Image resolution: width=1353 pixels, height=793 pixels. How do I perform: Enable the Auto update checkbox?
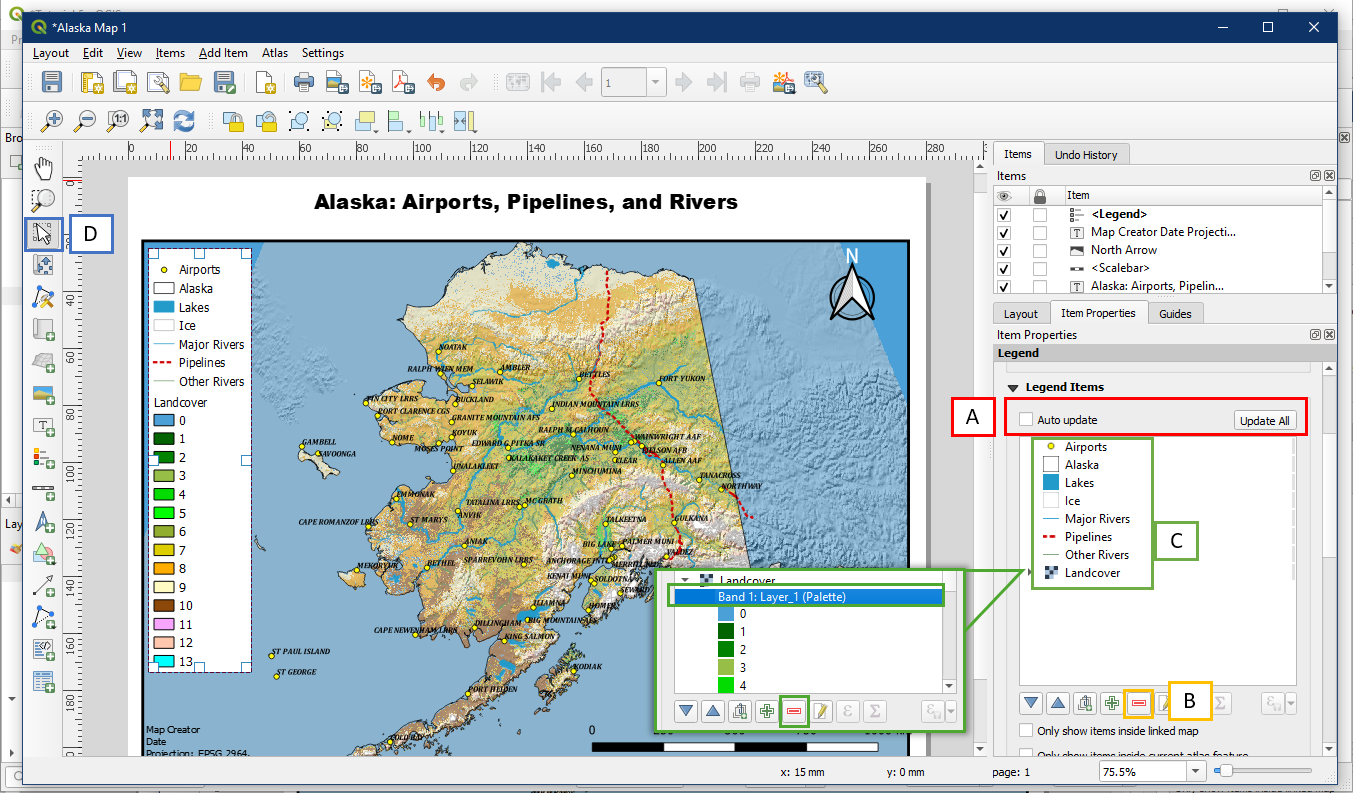click(x=1026, y=420)
